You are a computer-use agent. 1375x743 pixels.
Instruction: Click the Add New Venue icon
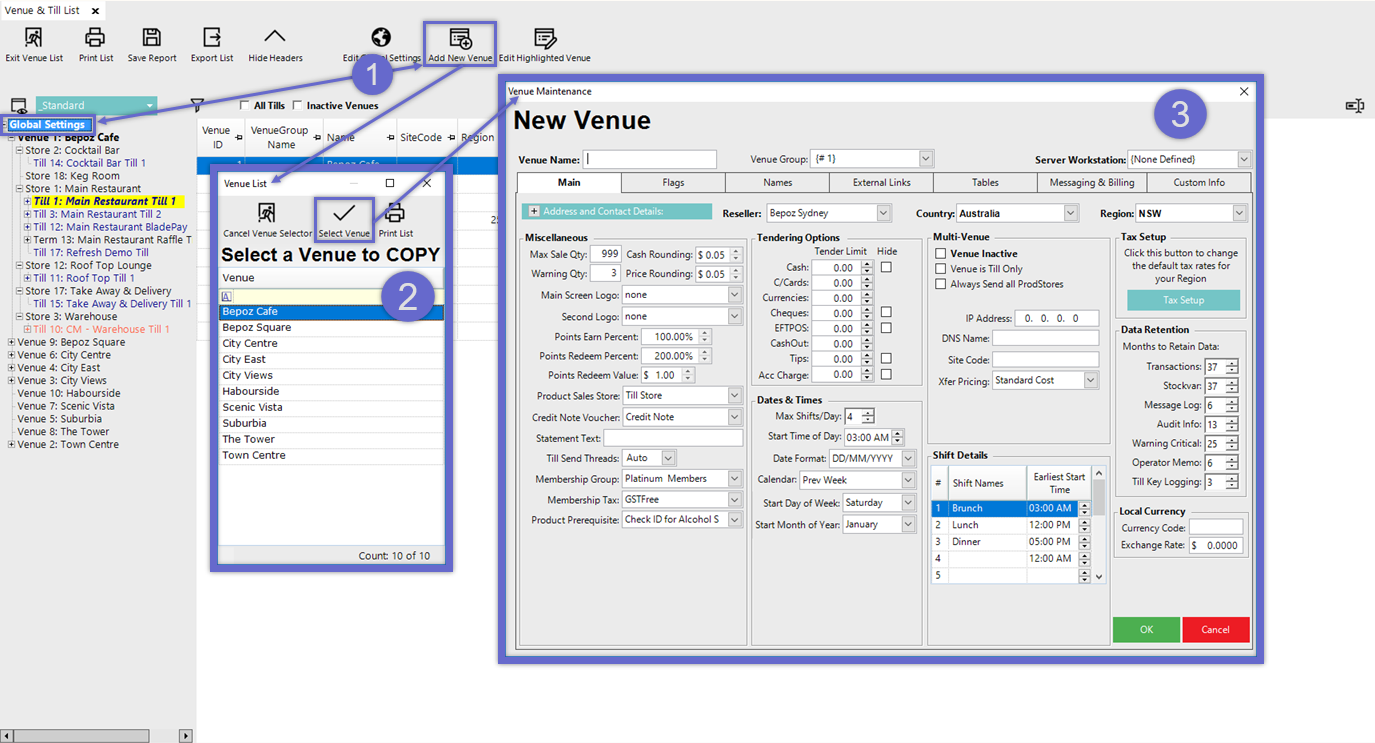[x=460, y=40]
